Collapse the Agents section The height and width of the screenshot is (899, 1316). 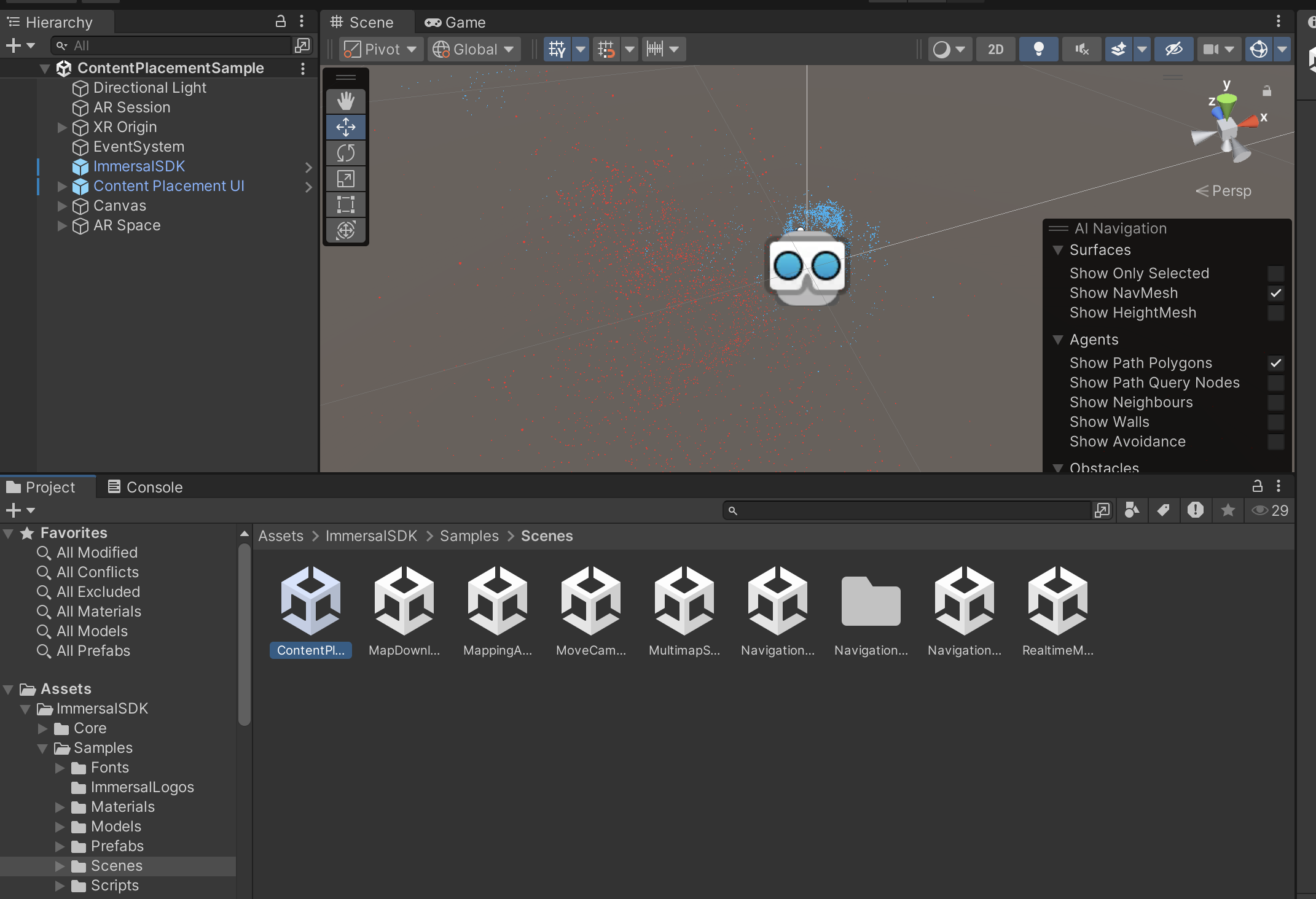pyautogui.click(x=1058, y=340)
